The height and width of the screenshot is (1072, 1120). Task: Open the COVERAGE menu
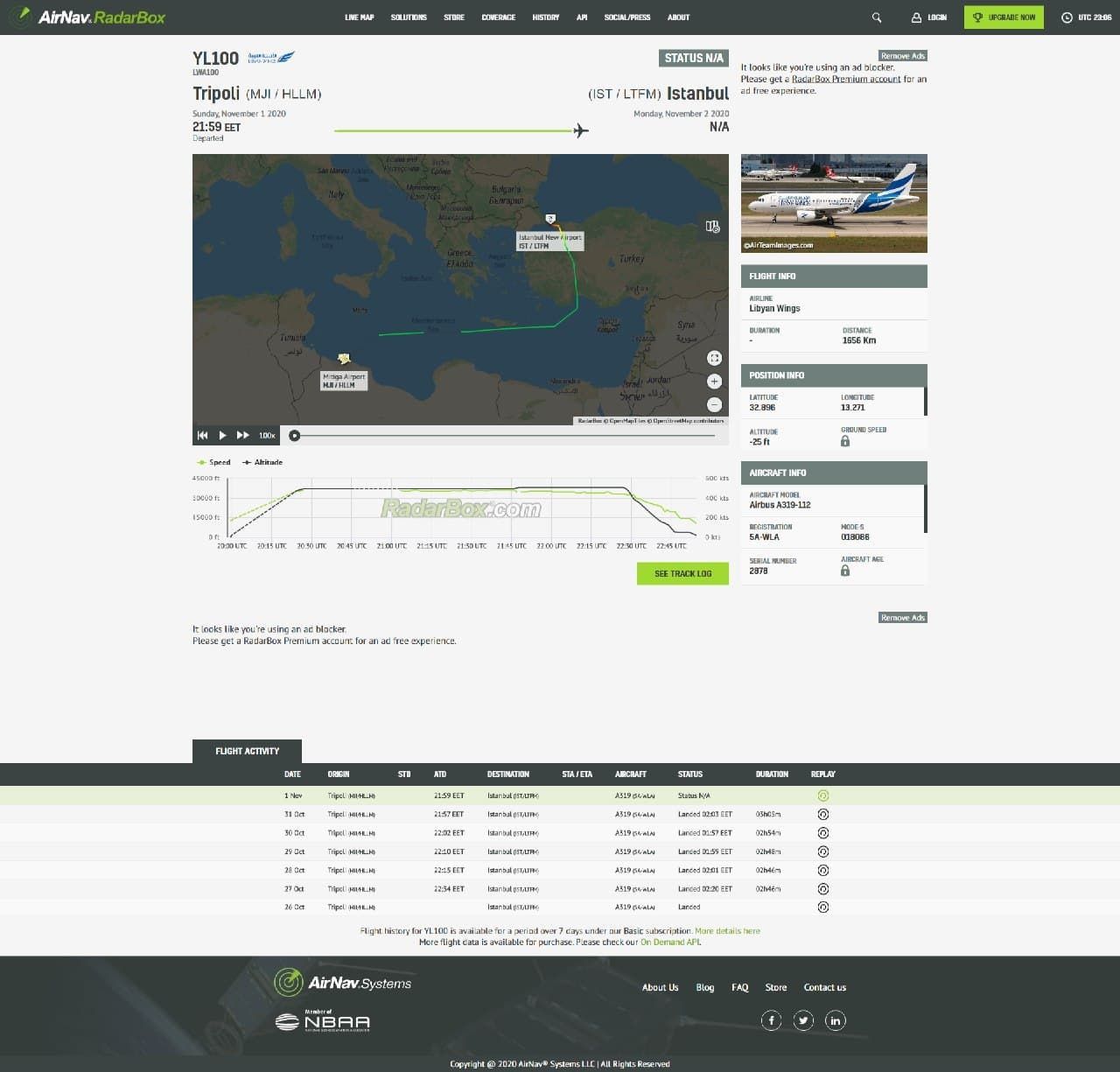(x=499, y=18)
